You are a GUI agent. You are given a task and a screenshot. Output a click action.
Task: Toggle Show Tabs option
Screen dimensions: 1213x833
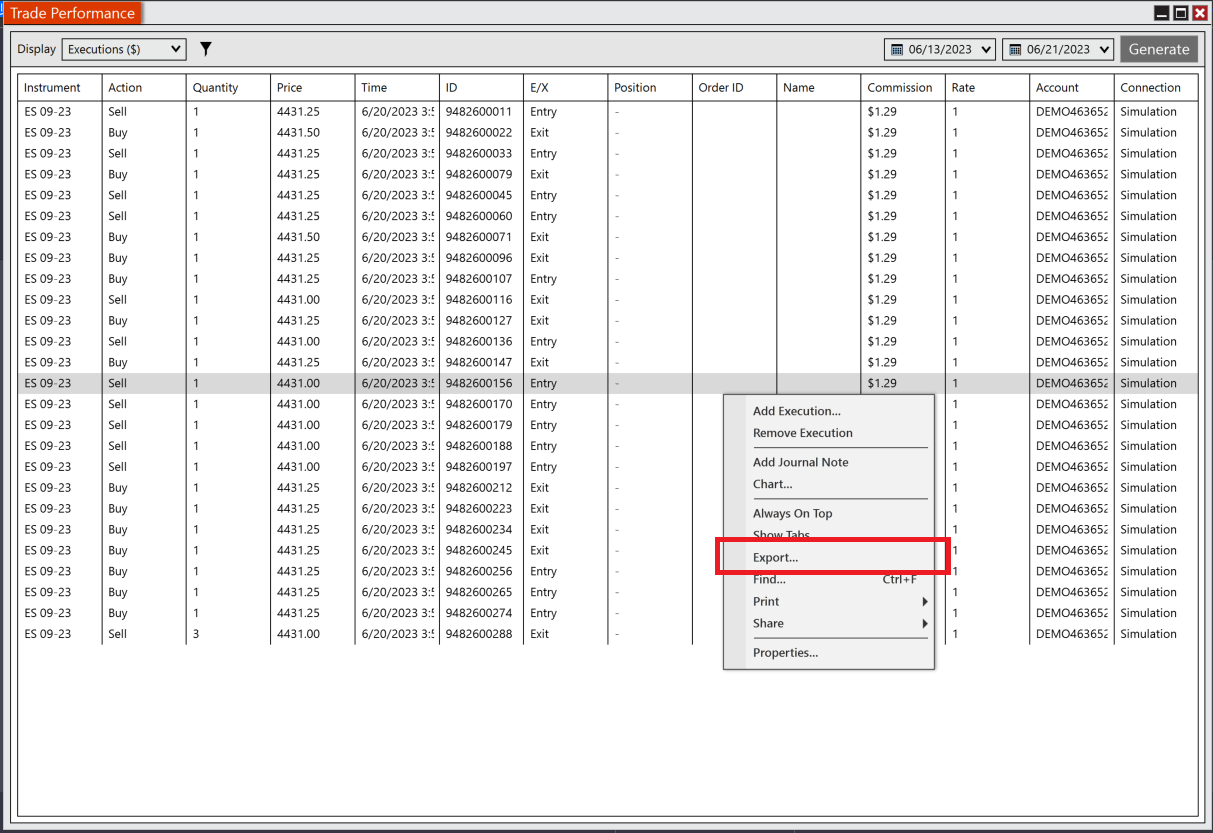coord(781,534)
